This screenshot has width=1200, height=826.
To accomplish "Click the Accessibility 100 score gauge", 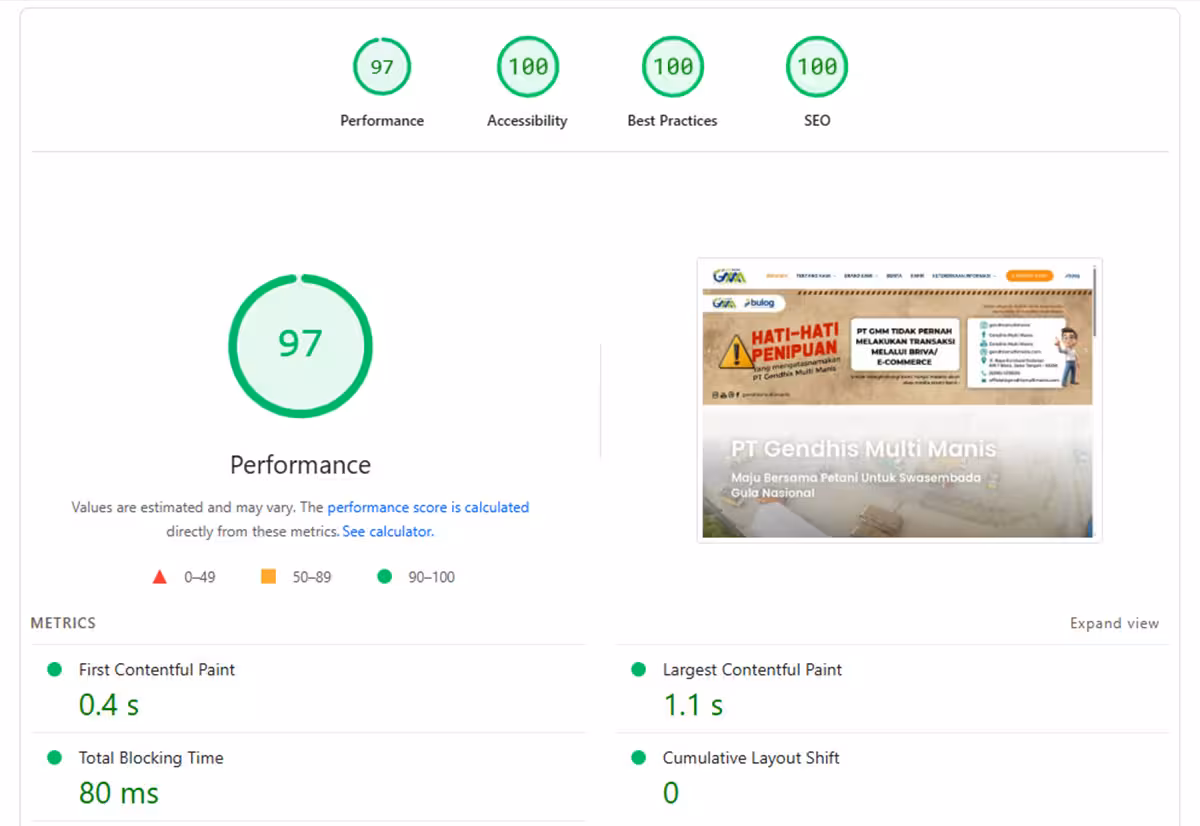I will point(527,67).
